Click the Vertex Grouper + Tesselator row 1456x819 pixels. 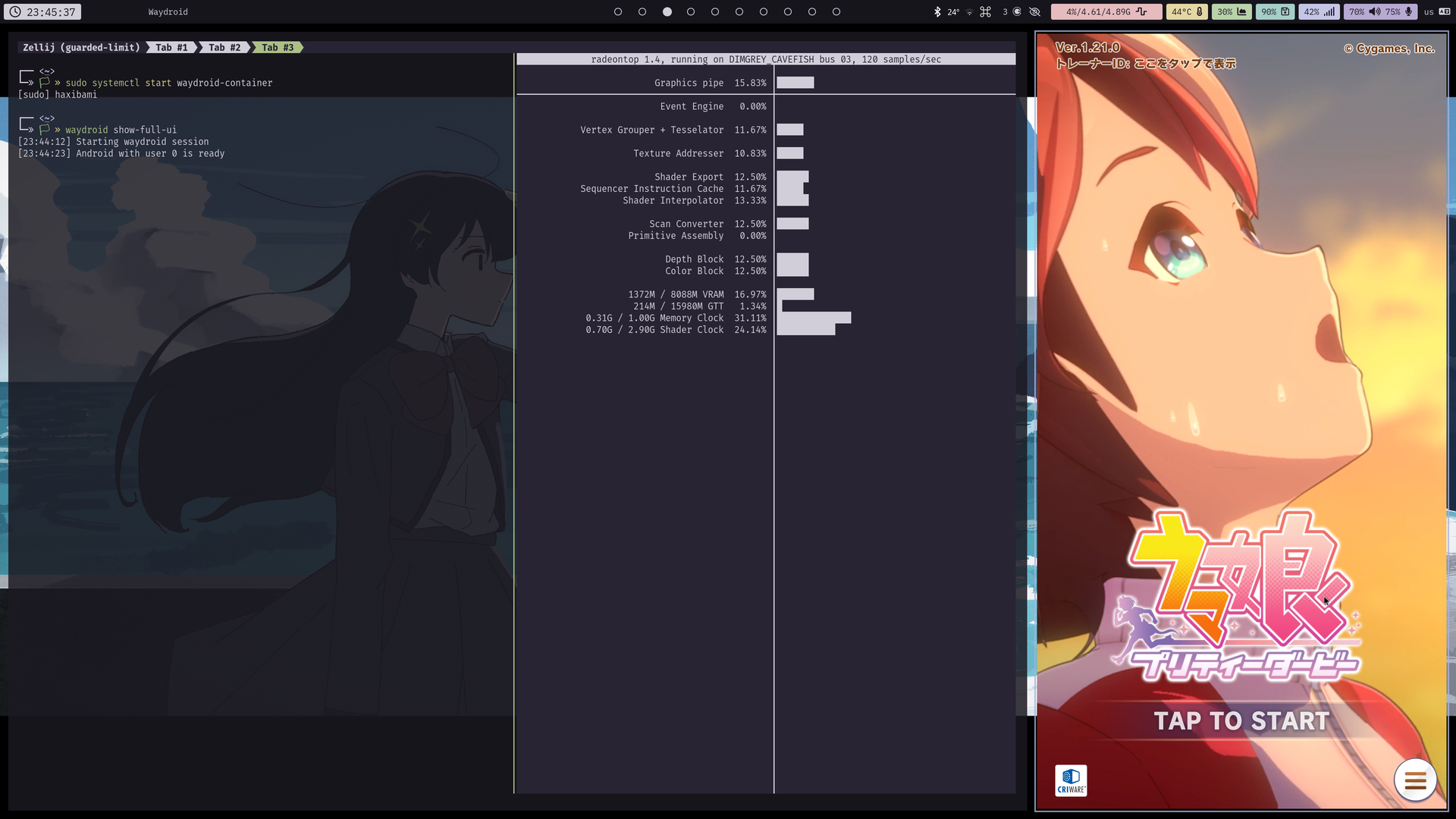[x=673, y=130]
